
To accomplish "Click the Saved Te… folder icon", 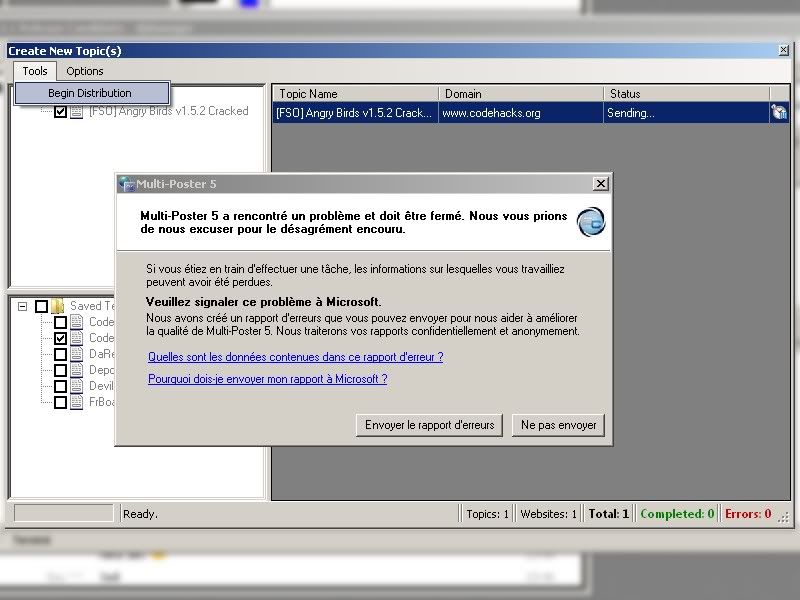I will 58,306.
